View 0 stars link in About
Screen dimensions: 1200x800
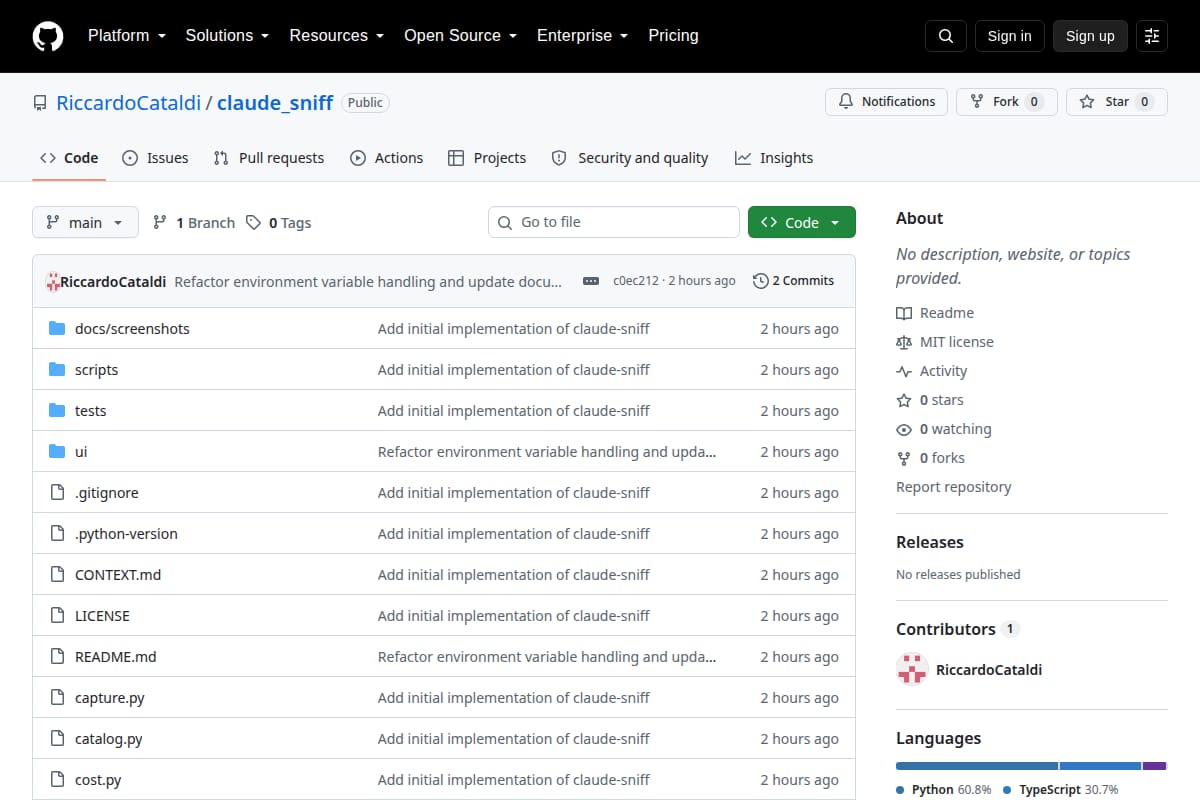point(930,400)
